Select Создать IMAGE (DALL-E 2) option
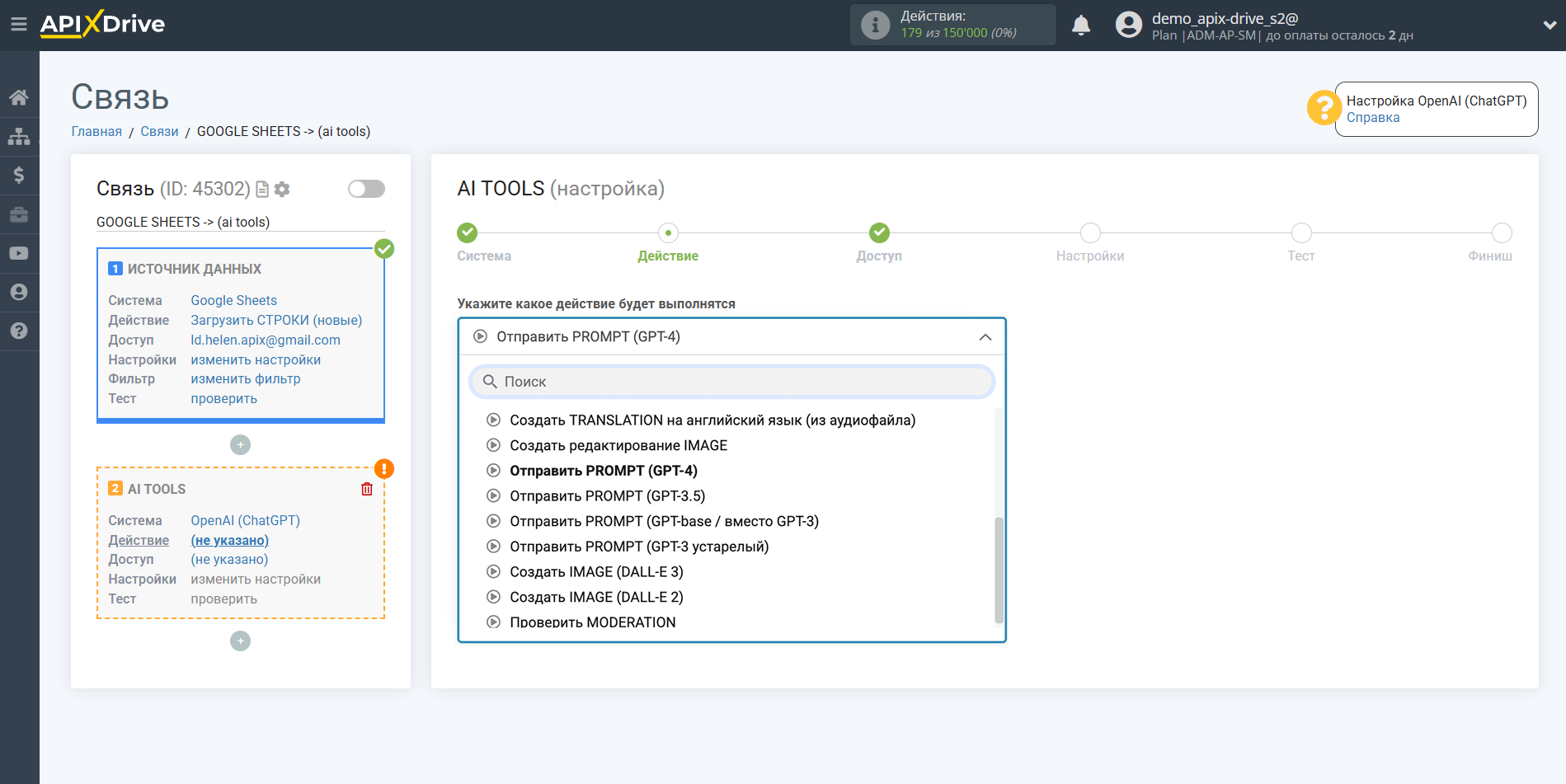This screenshot has height=784, width=1566. [596, 598]
